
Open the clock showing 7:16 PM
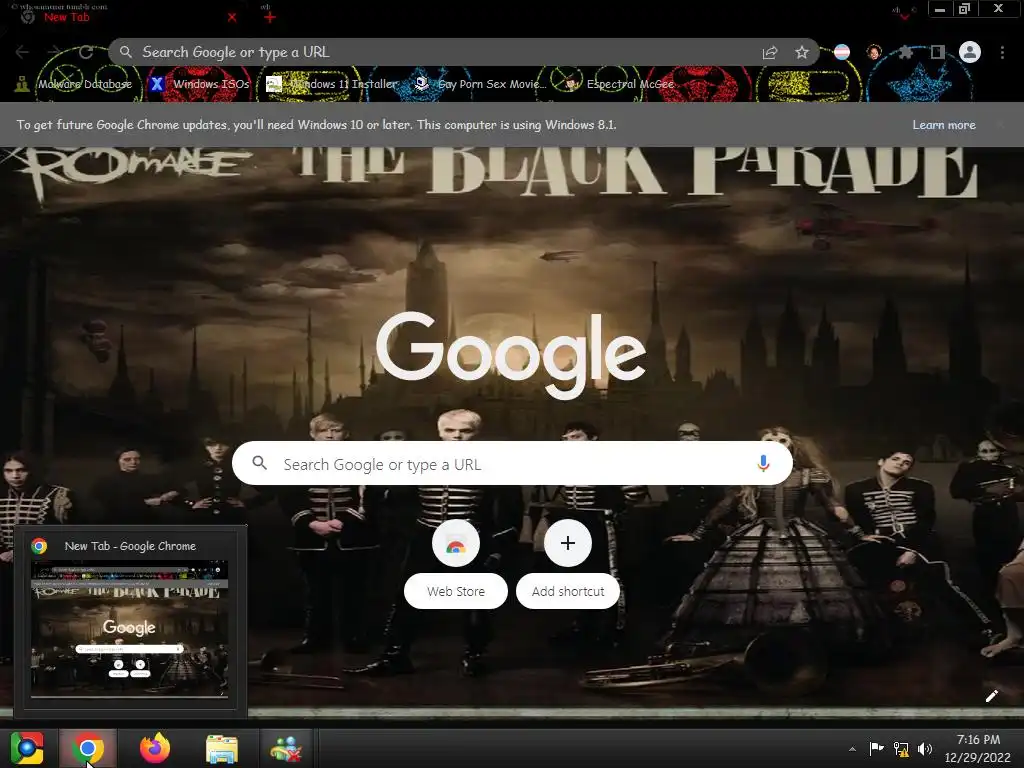[978, 748]
